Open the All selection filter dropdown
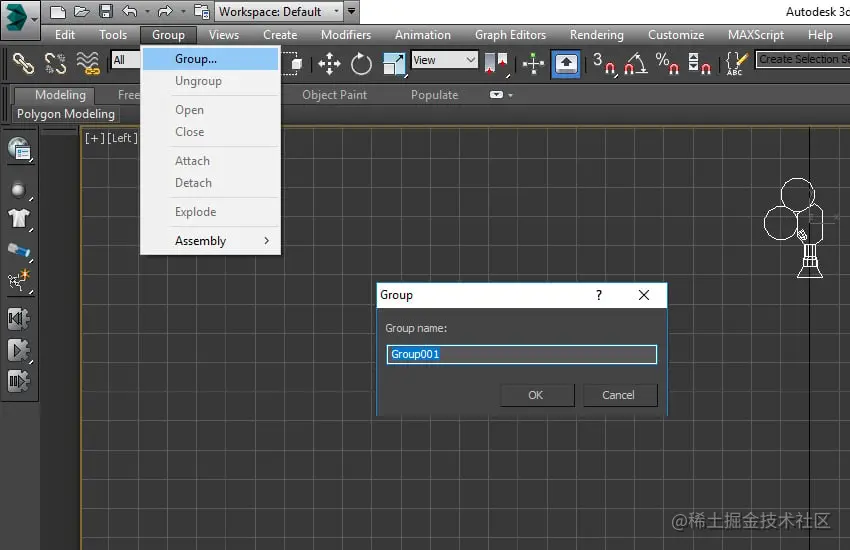The height and width of the screenshot is (550, 850). coord(126,60)
